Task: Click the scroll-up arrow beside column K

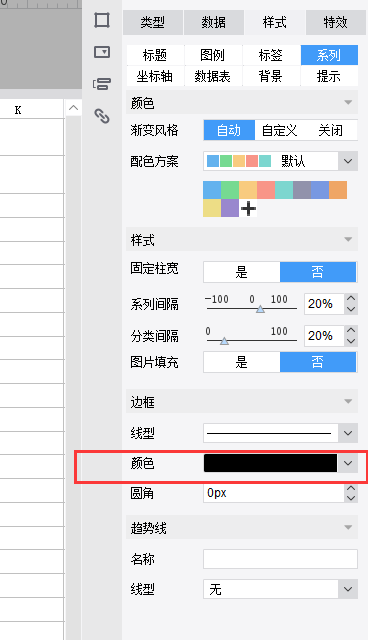Action: click(73, 108)
